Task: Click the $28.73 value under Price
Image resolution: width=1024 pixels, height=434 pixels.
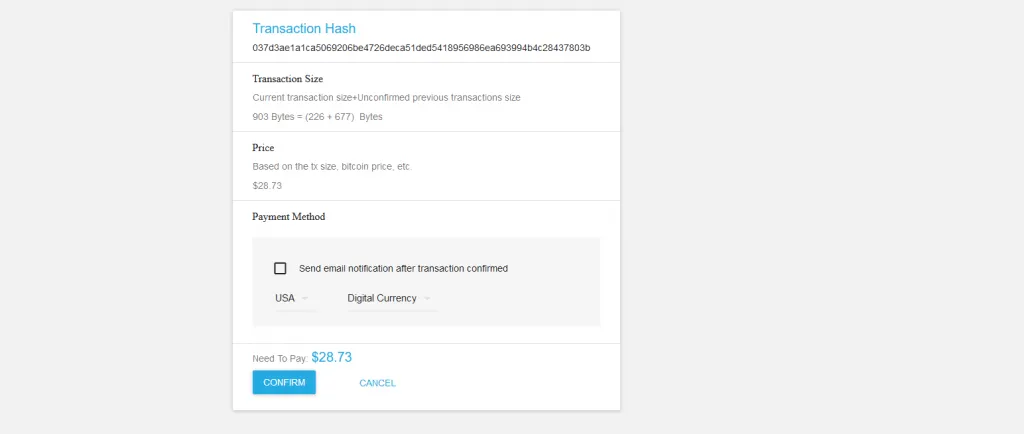Action: click(x=267, y=185)
